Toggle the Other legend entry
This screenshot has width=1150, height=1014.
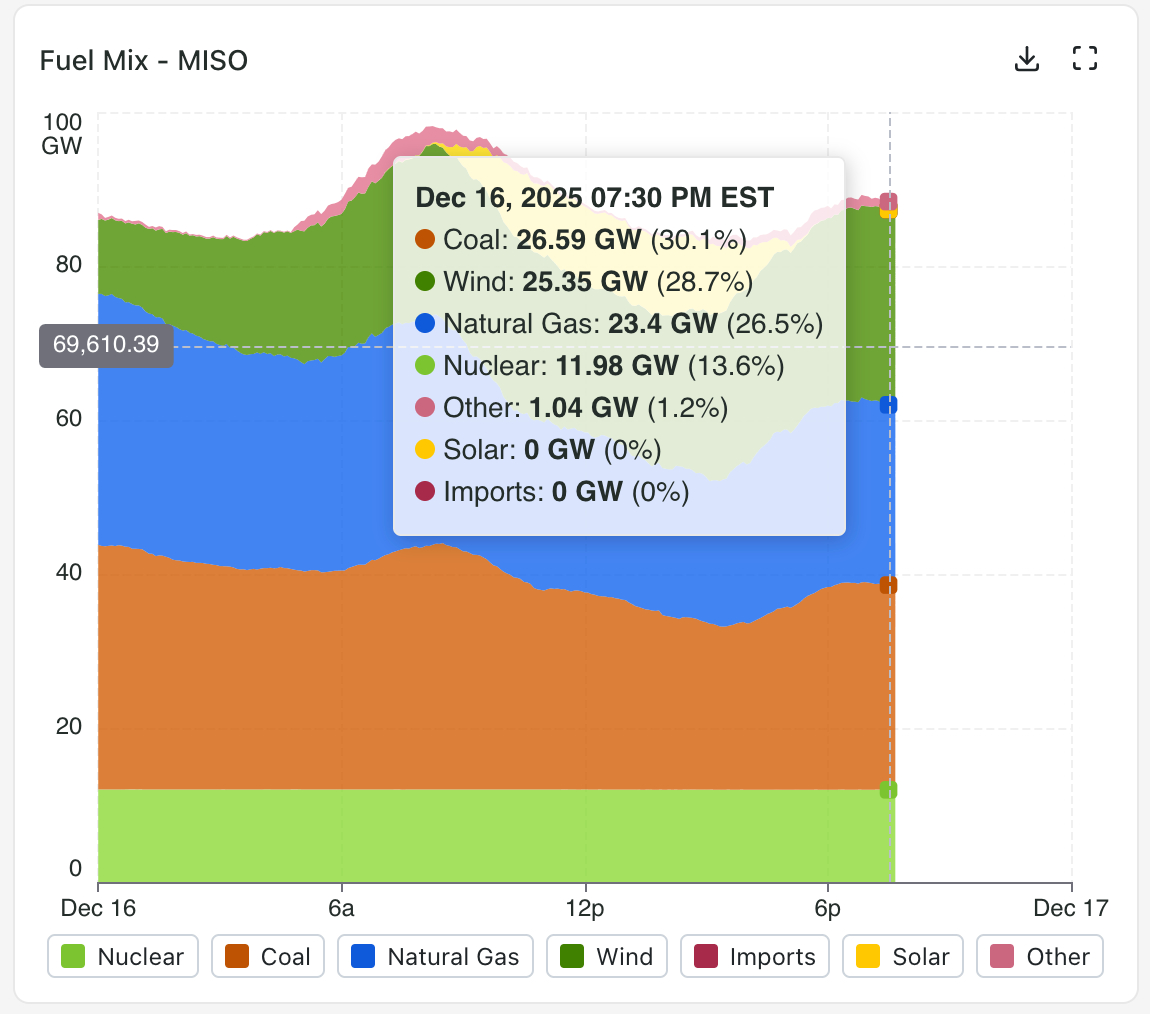point(1040,957)
